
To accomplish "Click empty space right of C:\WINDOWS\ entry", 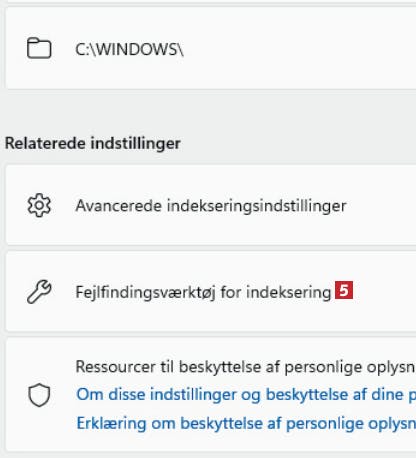I will (300, 49).
